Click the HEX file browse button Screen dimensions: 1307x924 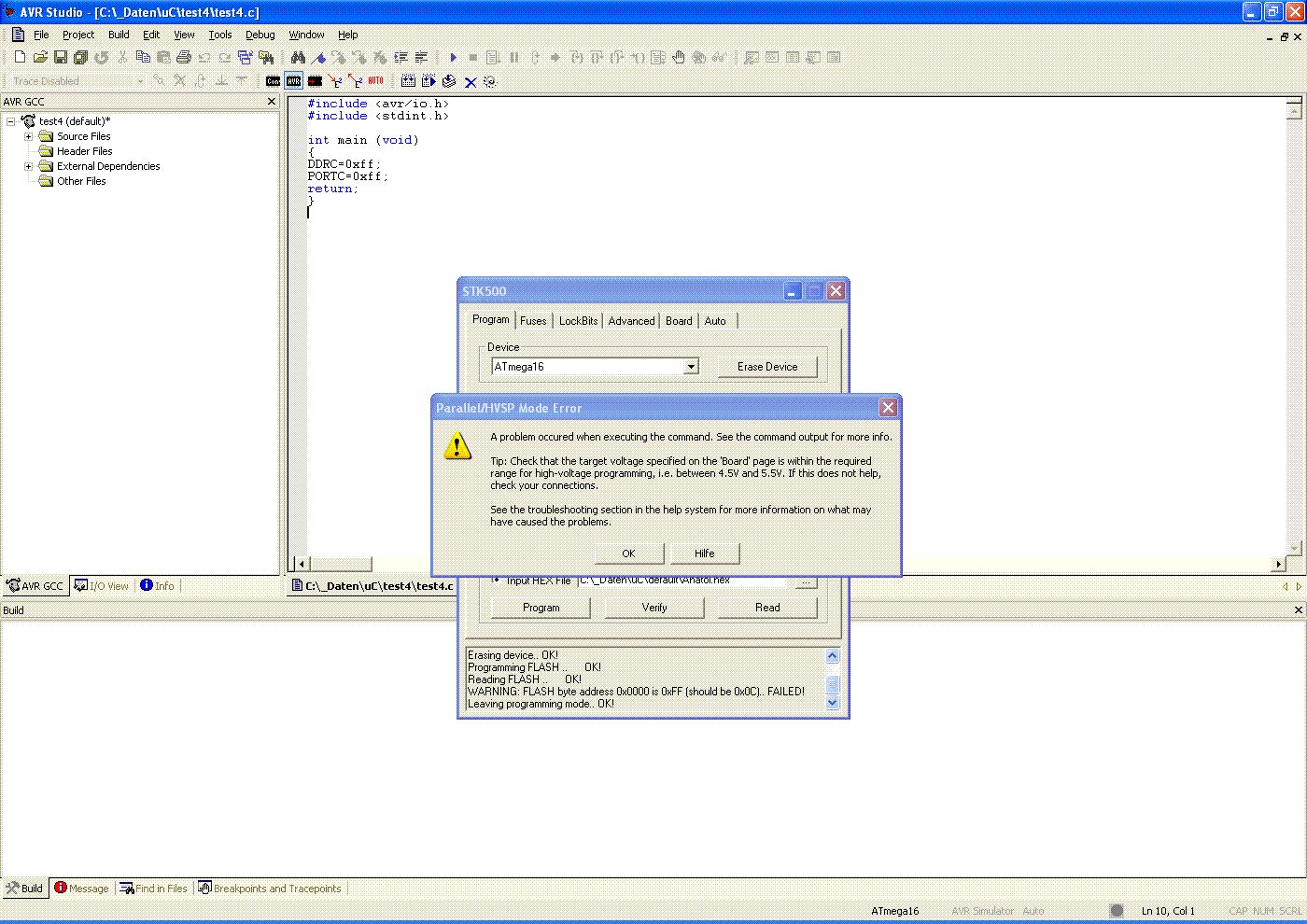click(x=806, y=582)
